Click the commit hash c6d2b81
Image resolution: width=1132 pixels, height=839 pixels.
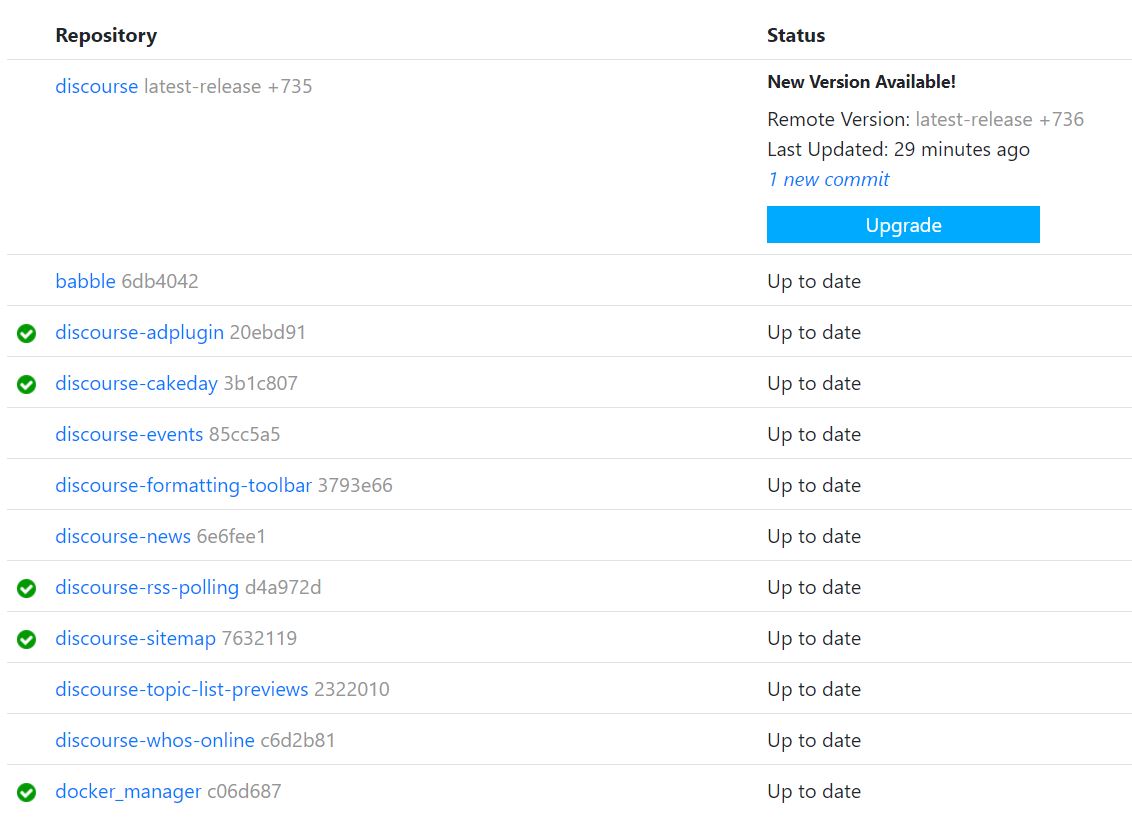point(298,740)
